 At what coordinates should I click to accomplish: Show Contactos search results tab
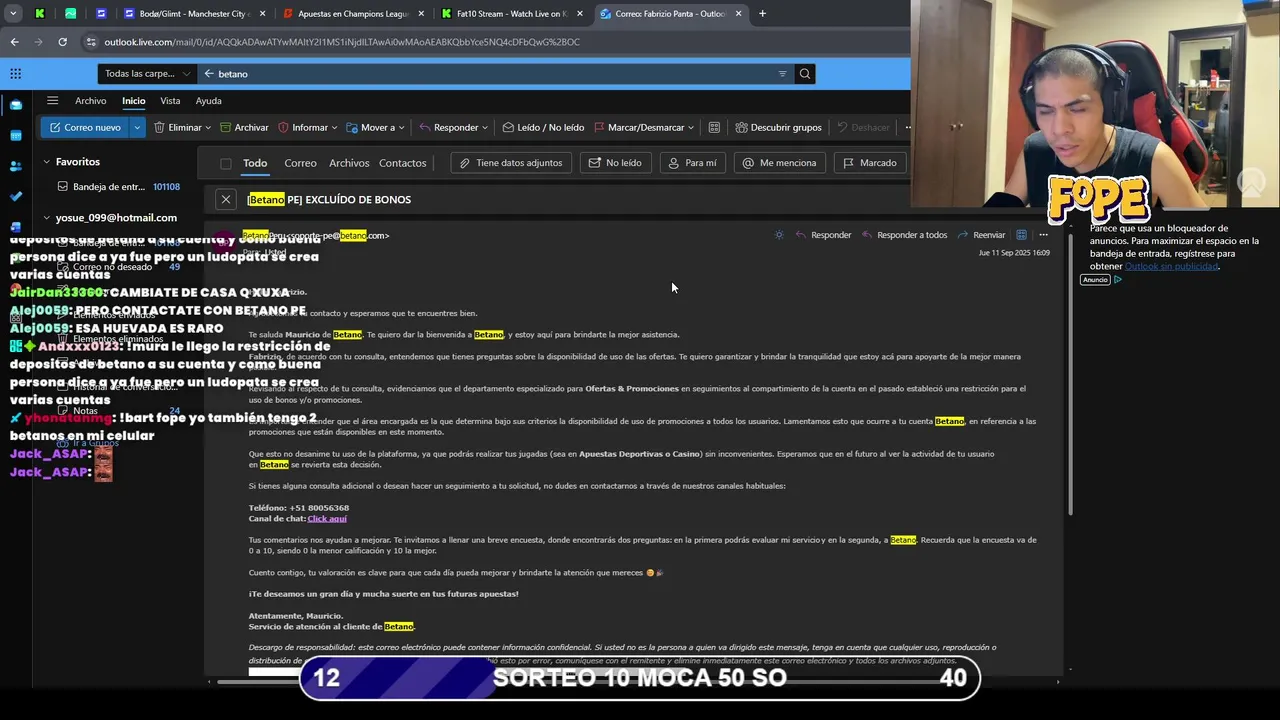[402, 163]
